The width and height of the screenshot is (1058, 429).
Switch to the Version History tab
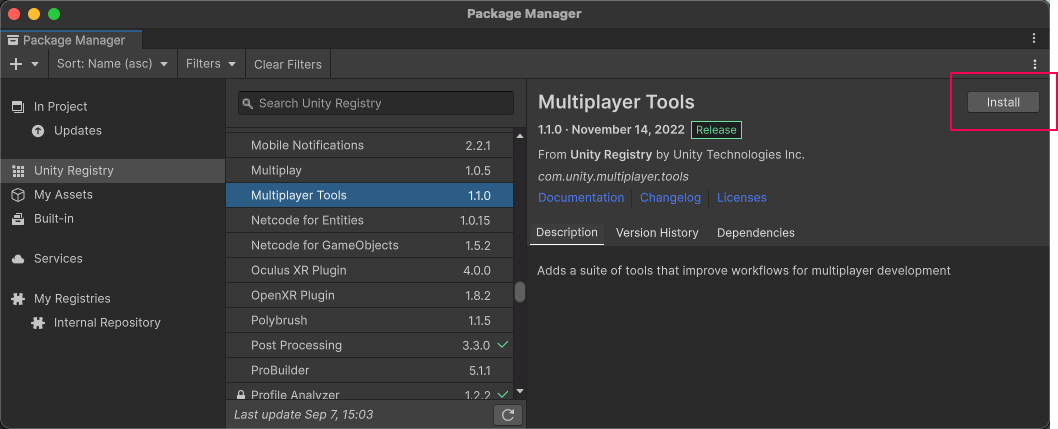657,233
